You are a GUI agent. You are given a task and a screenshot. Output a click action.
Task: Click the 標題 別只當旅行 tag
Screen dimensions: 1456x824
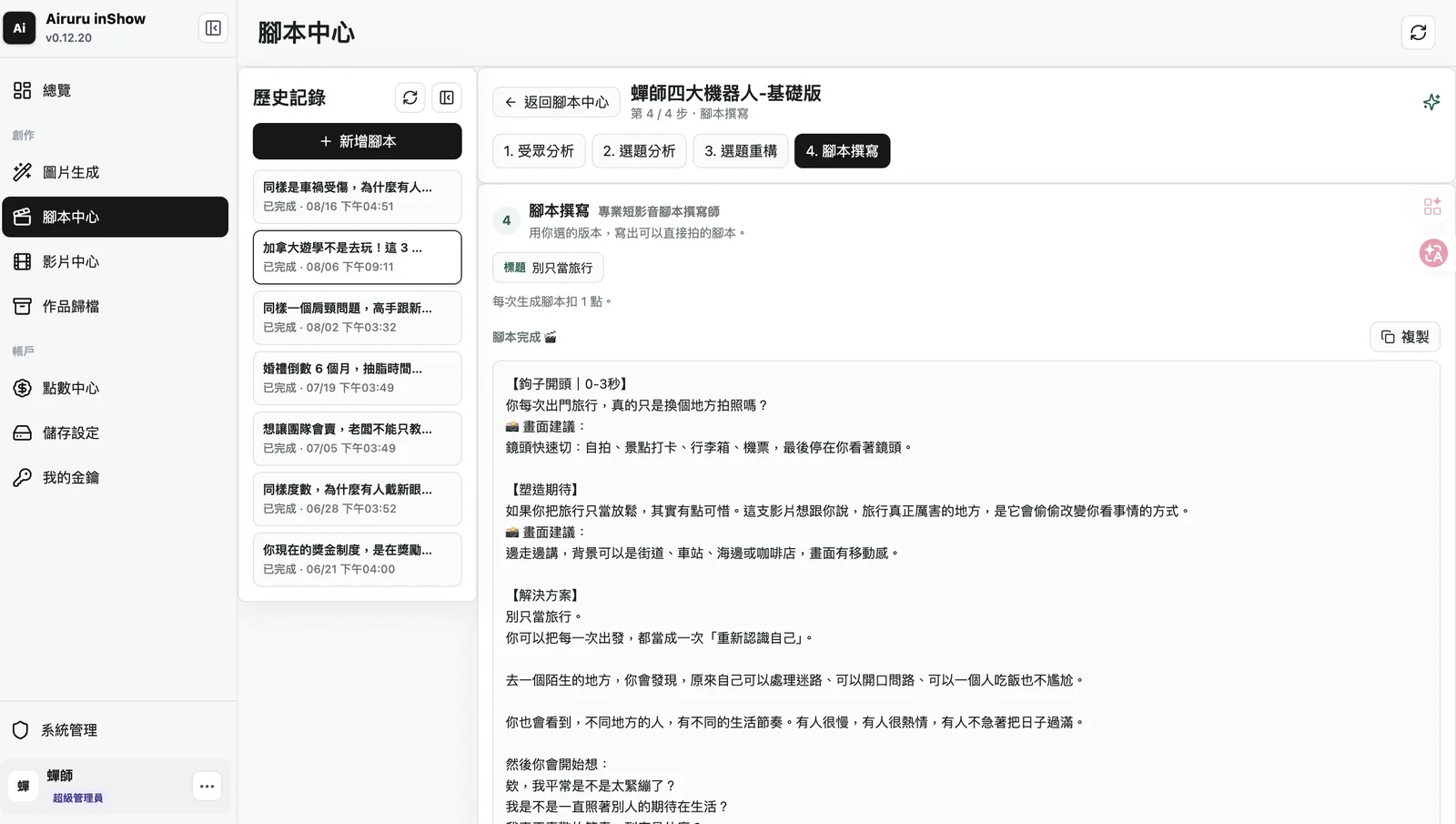[548, 268]
